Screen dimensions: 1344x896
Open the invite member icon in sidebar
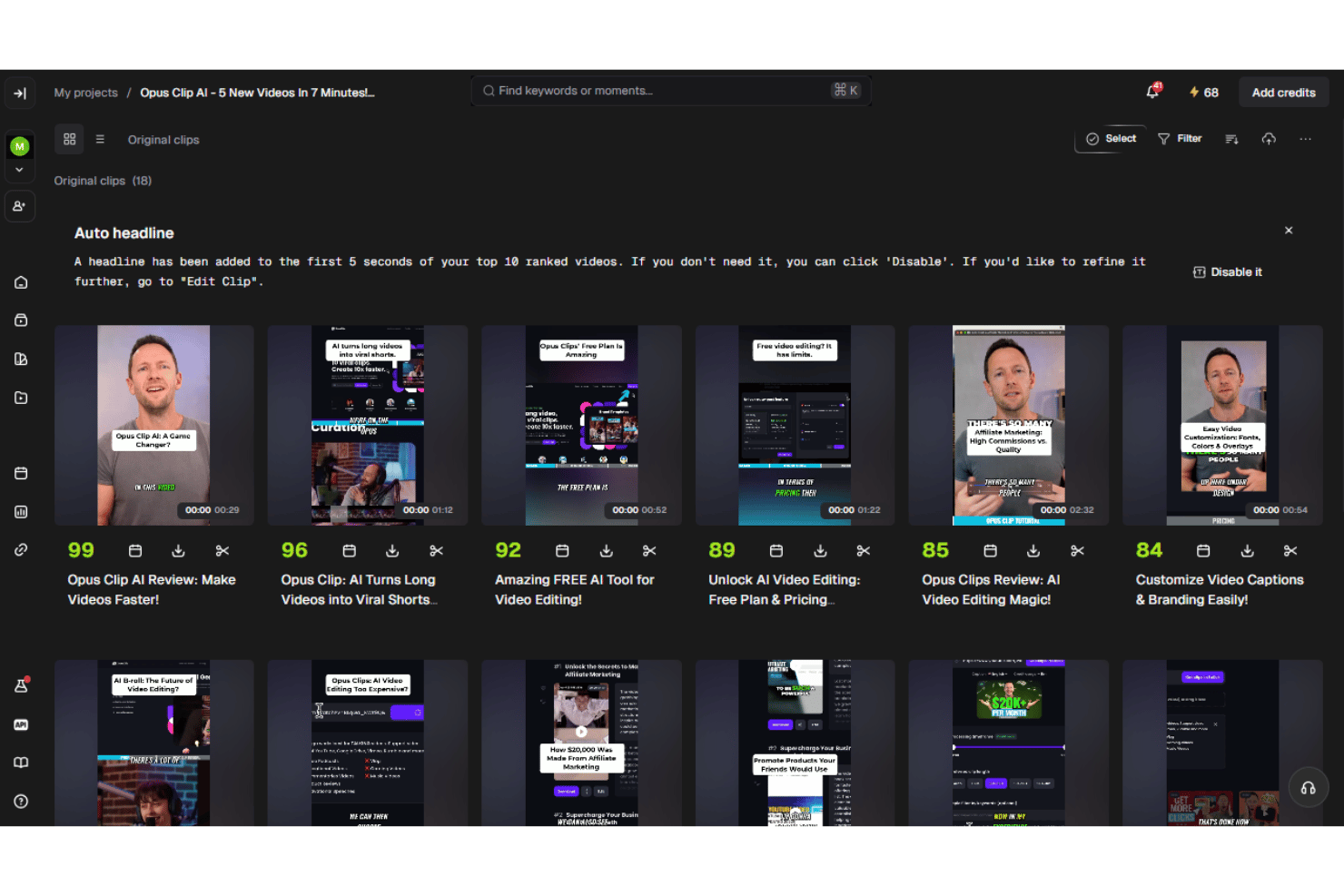(20, 206)
